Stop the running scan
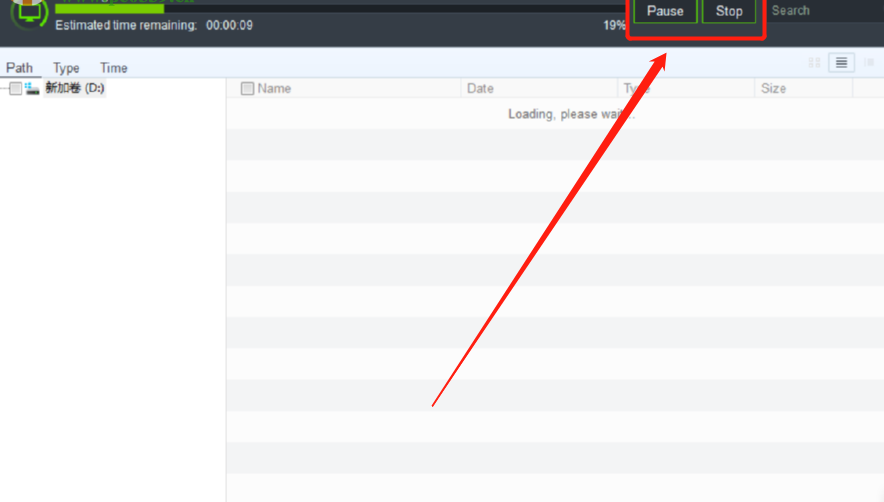This screenshot has width=884, height=502. [729, 11]
